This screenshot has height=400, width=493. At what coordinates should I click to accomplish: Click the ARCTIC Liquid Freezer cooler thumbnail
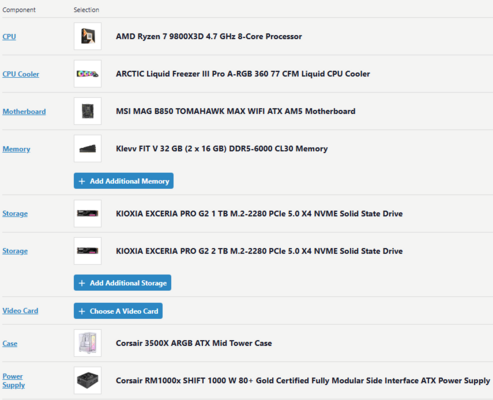coord(88,74)
